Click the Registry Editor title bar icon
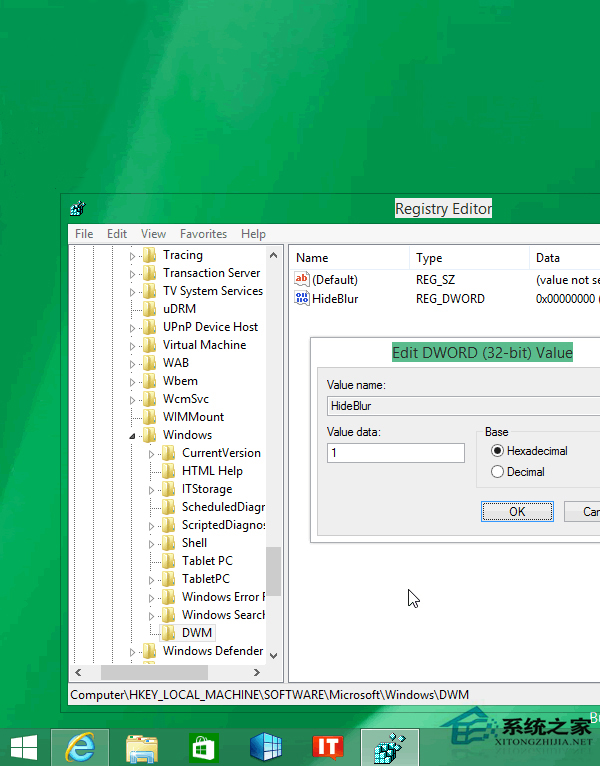Viewport: 600px width, 766px height. click(x=77, y=209)
